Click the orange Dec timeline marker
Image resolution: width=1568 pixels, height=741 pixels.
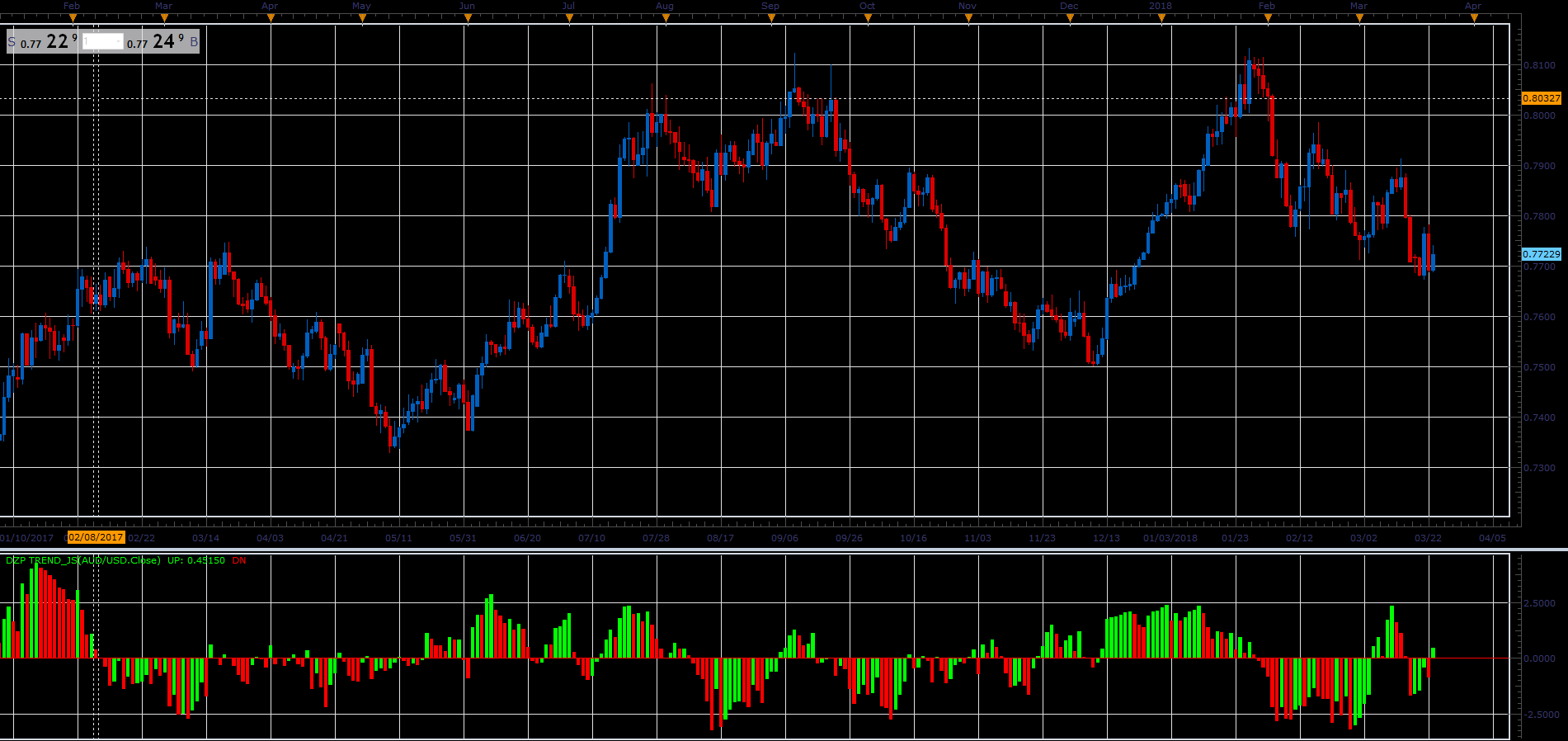tap(1070, 18)
